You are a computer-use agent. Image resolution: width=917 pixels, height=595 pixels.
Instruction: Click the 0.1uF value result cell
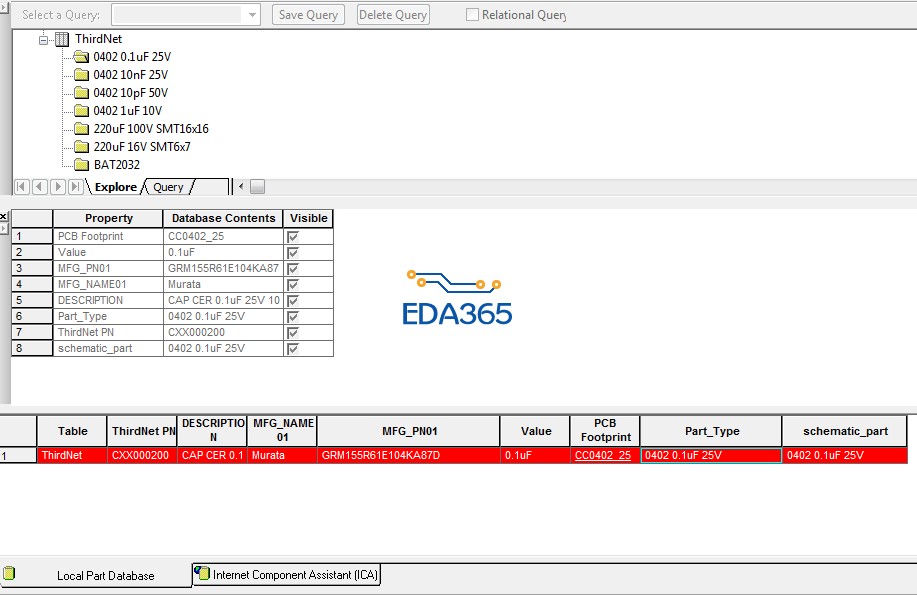(535, 455)
